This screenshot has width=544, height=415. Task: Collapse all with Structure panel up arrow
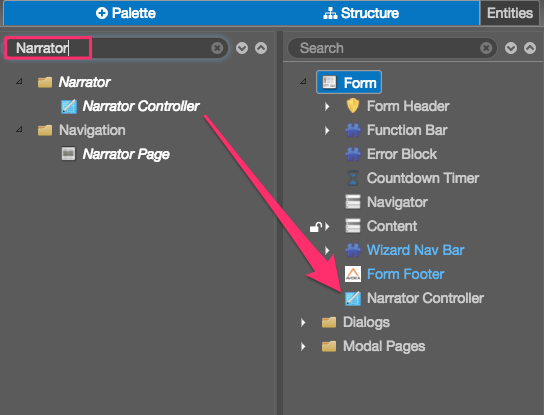point(530,48)
